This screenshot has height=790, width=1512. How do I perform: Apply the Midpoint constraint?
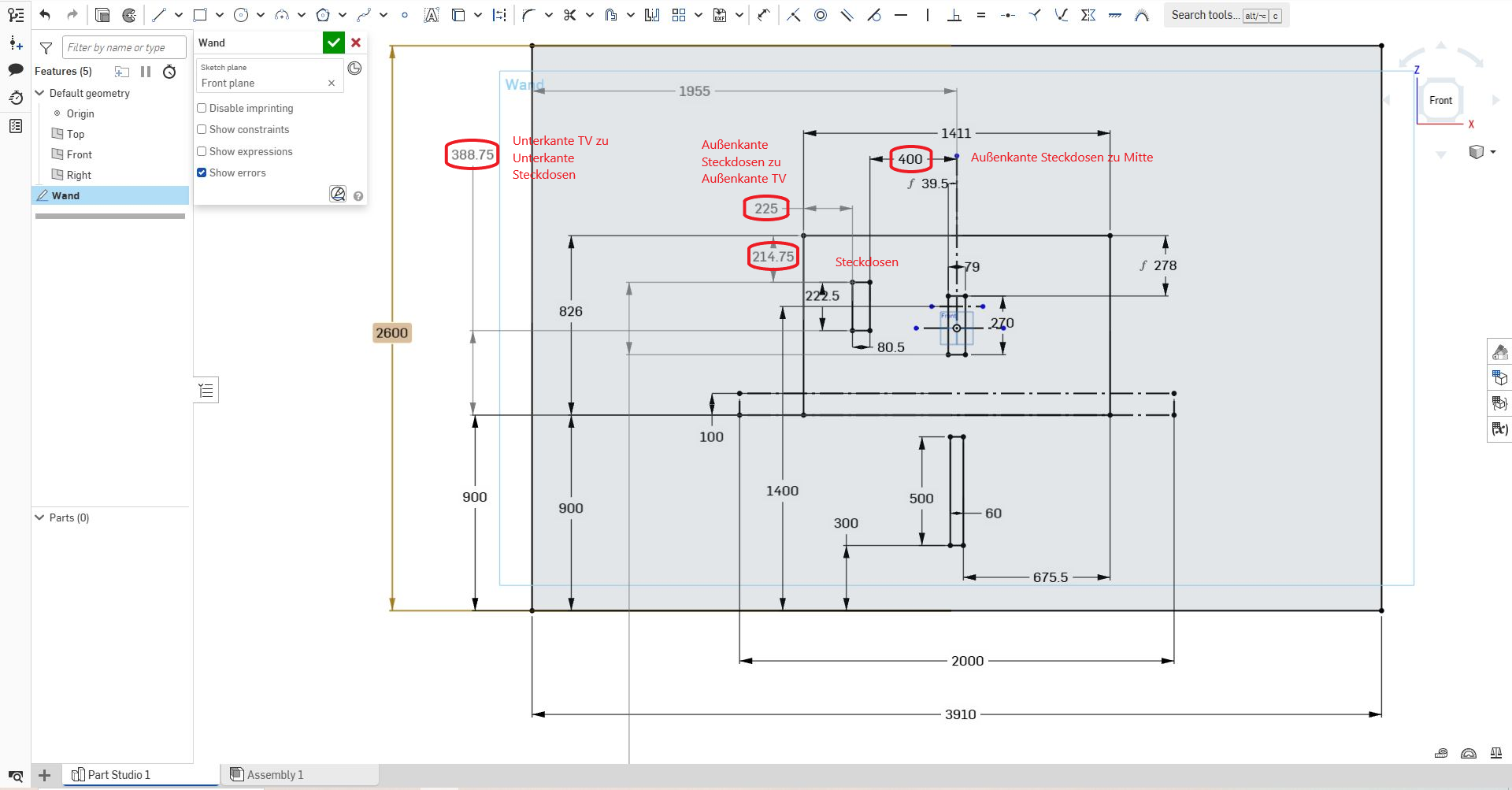click(1008, 15)
